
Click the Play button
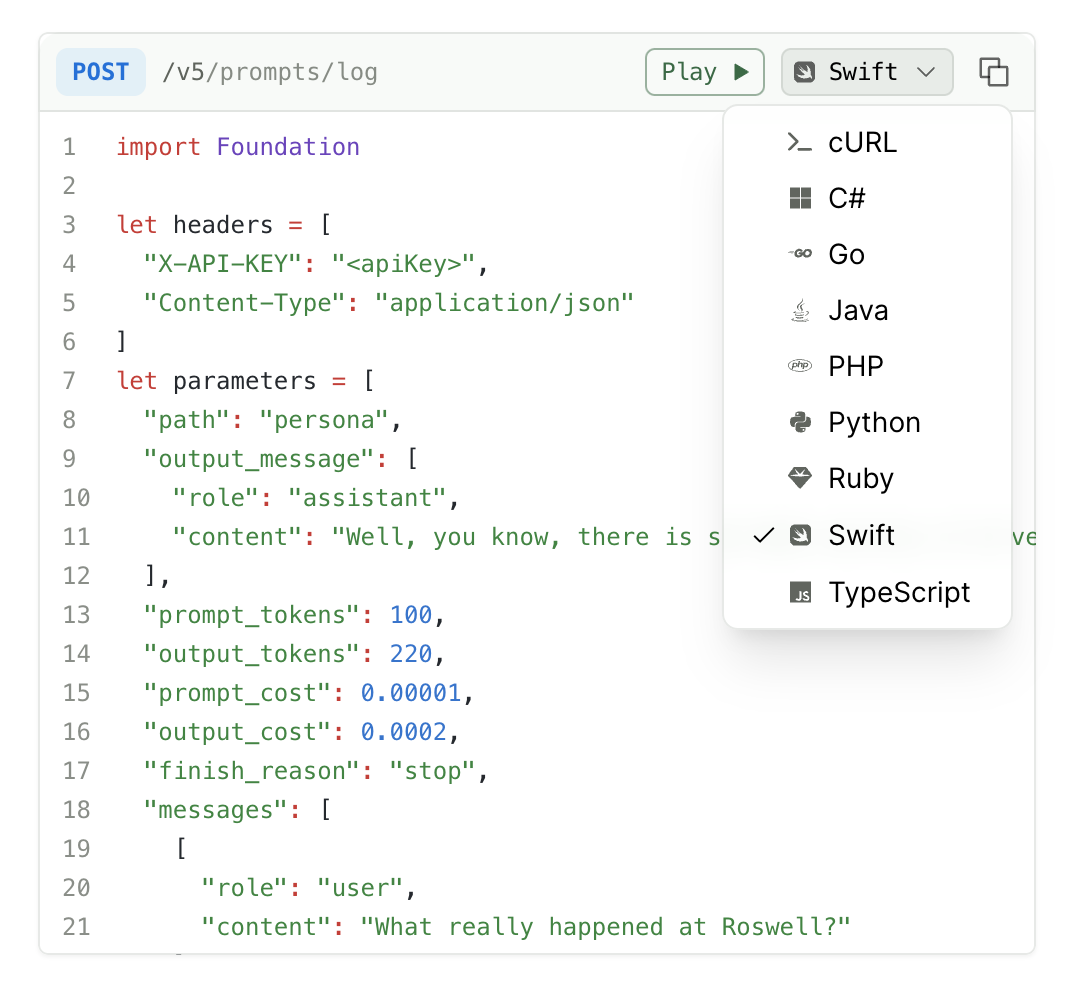point(704,71)
